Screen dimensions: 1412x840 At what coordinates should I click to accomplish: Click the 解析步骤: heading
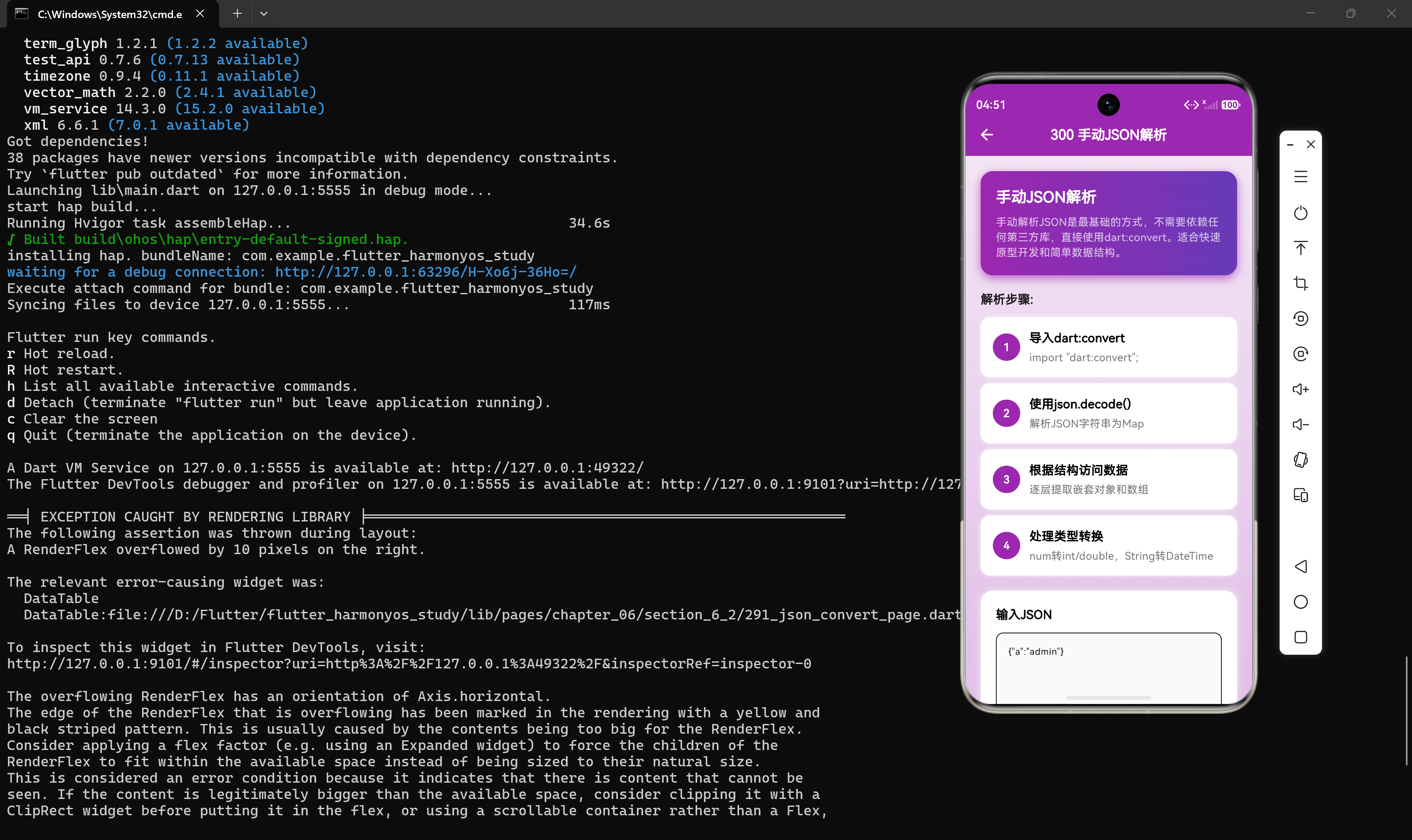(x=1006, y=300)
